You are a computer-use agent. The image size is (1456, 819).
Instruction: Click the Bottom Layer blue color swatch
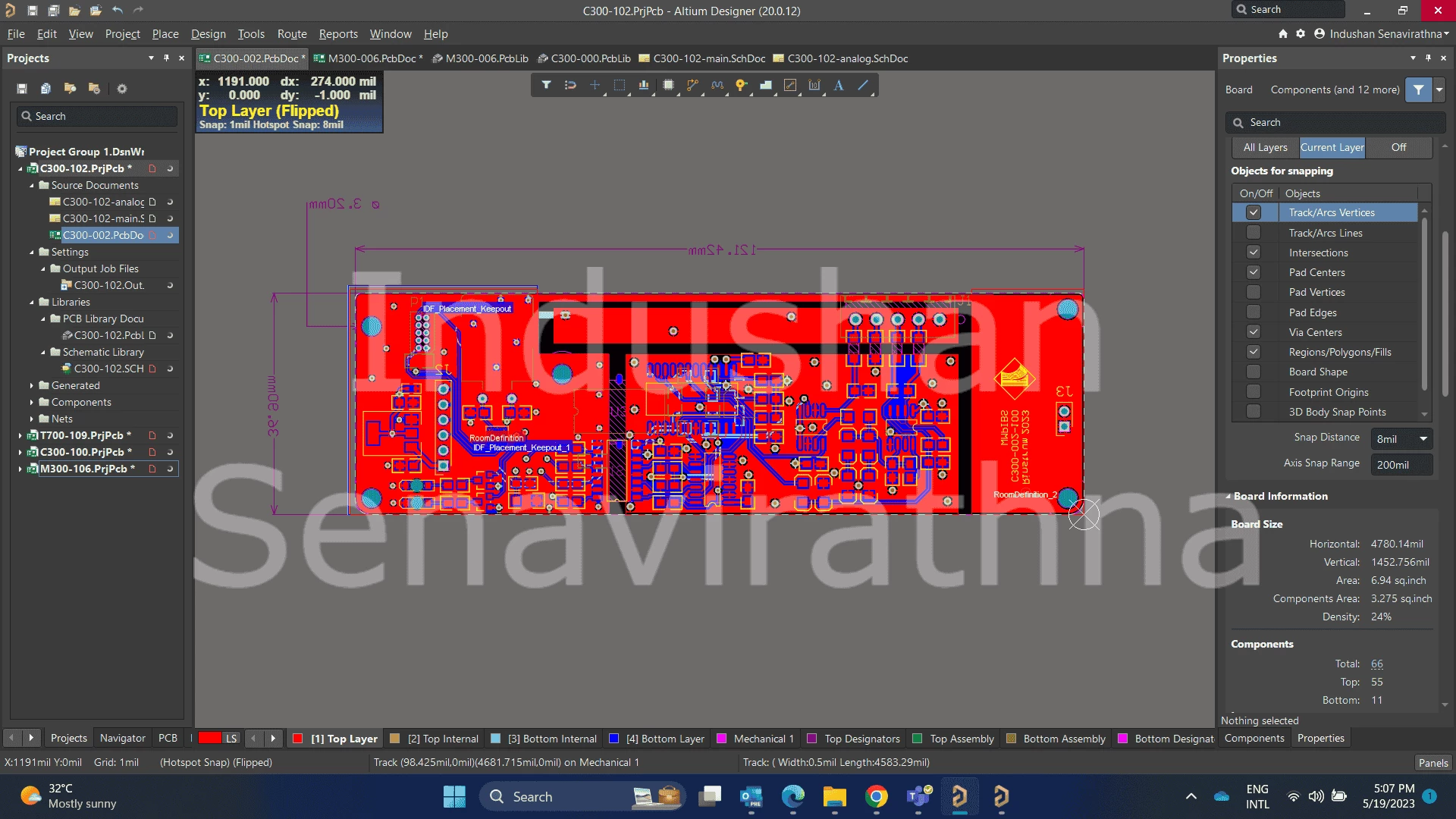(613, 739)
